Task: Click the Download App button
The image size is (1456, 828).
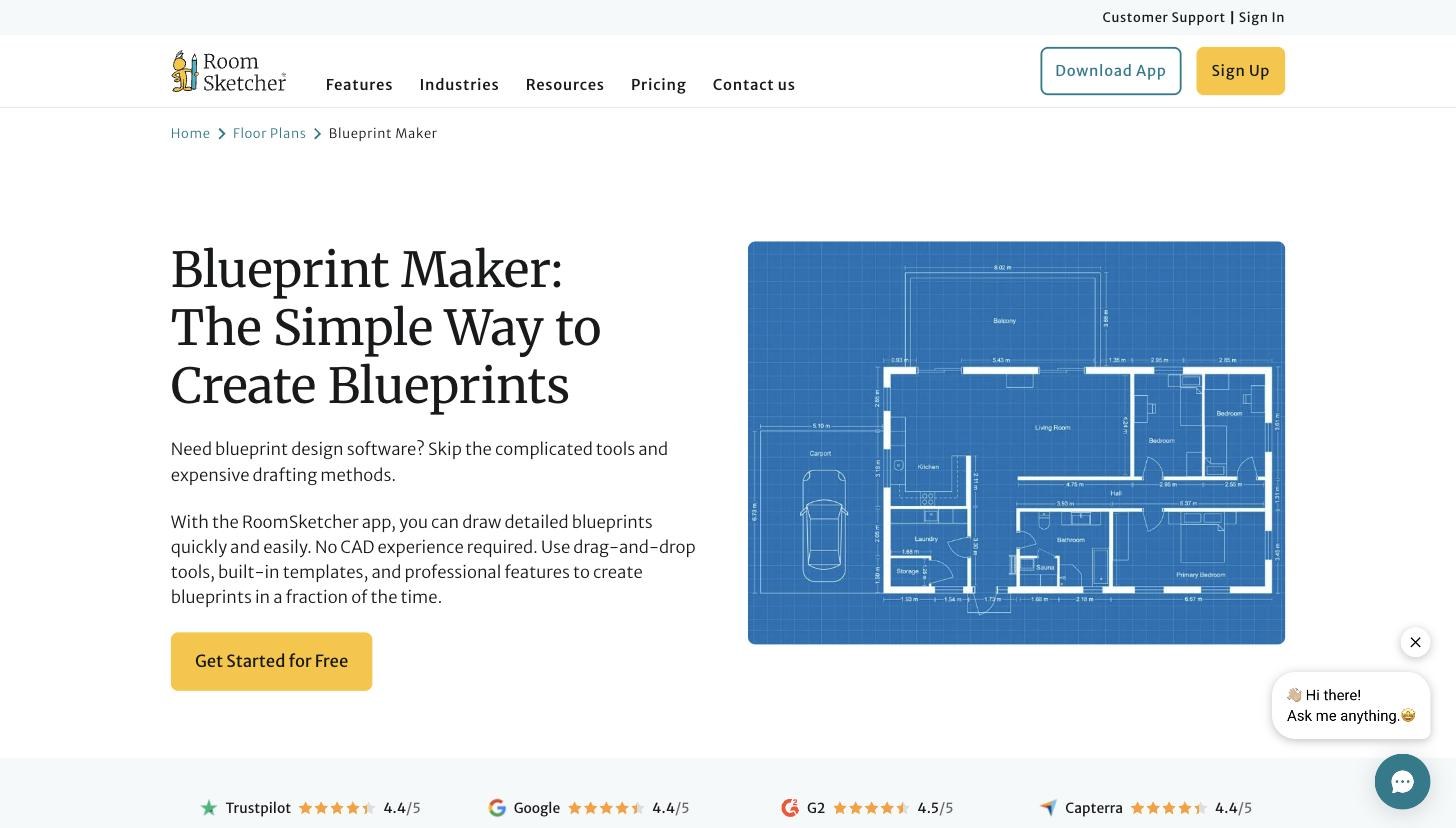Action: (1110, 71)
